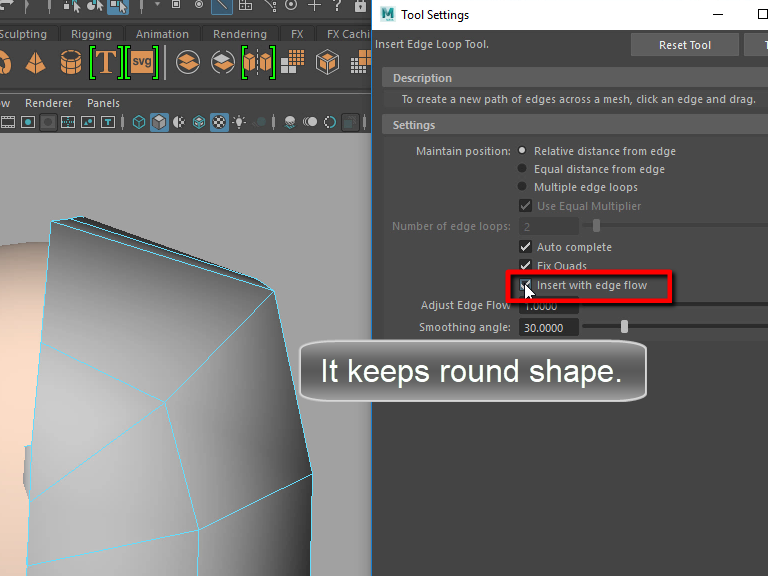
Task: Switch to the Rigging shelf tab
Action: point(91,34)
